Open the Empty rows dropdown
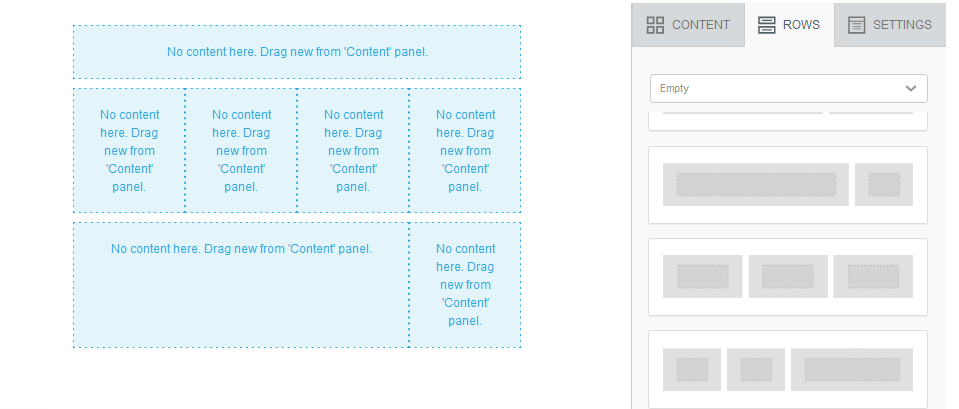The image size is (959, 409). click(788, 89)
